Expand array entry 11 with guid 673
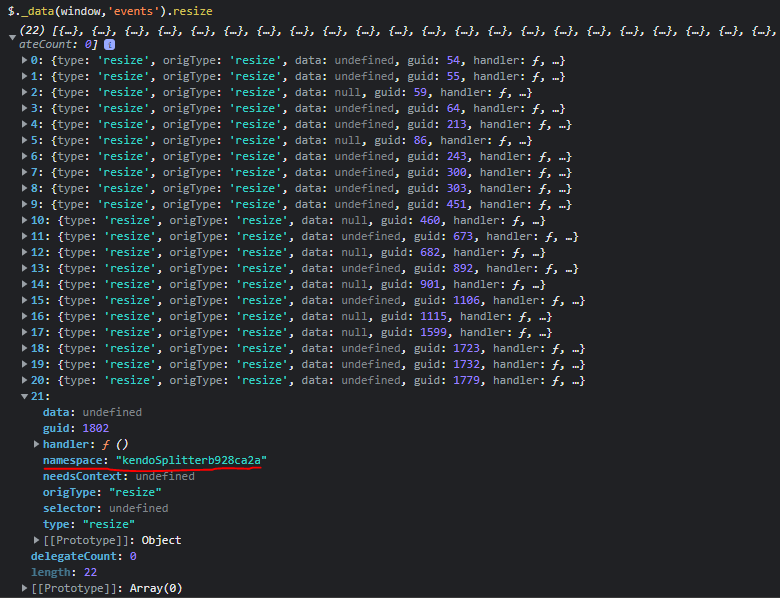The height and width of the screenshot is (598, 780). click(x=24, y=236)
